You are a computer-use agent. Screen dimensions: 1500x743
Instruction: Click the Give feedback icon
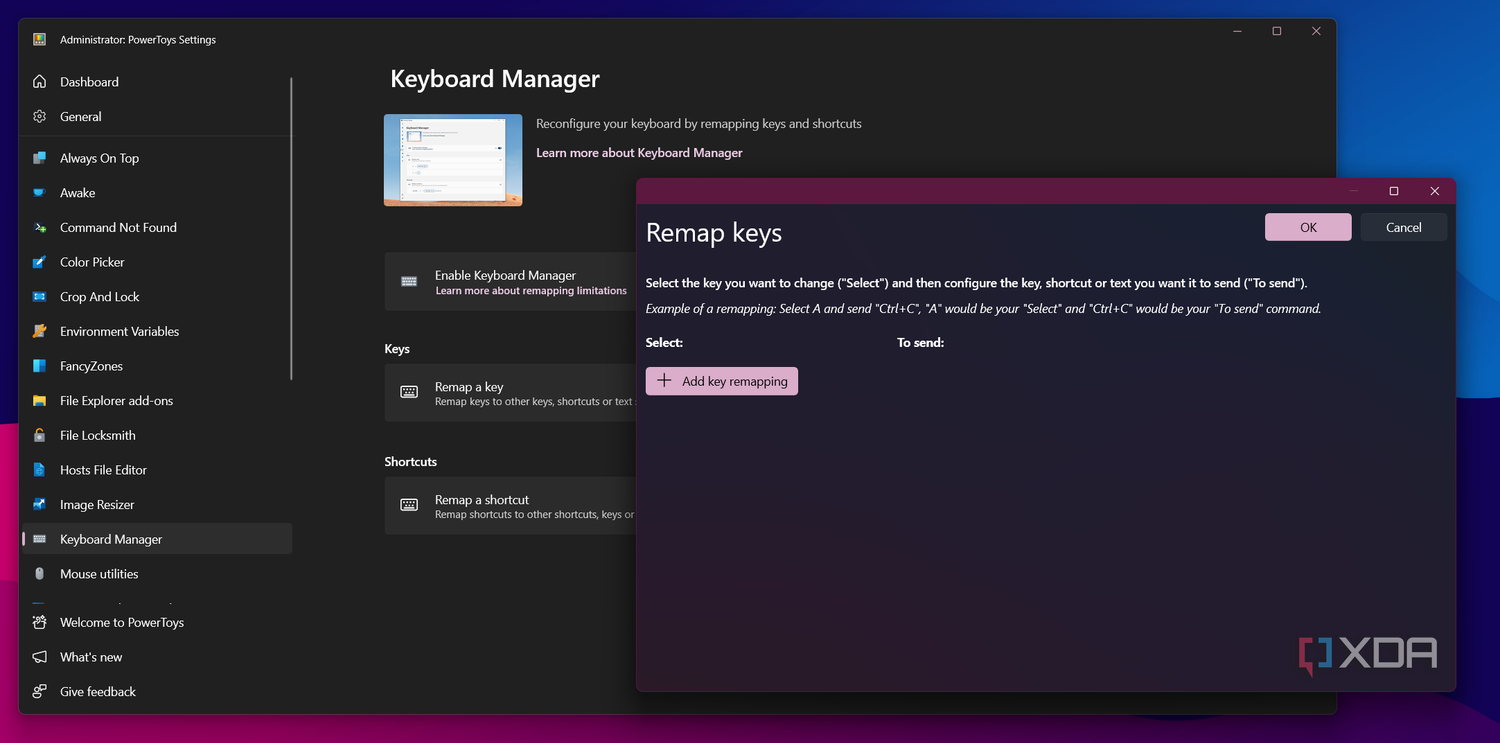point(40,692)
